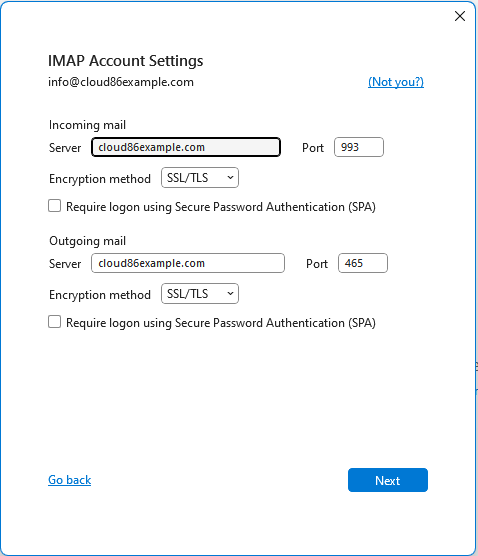Select the outgoing Port field showing 465
The image size is (478, 556).
(363, 263)
